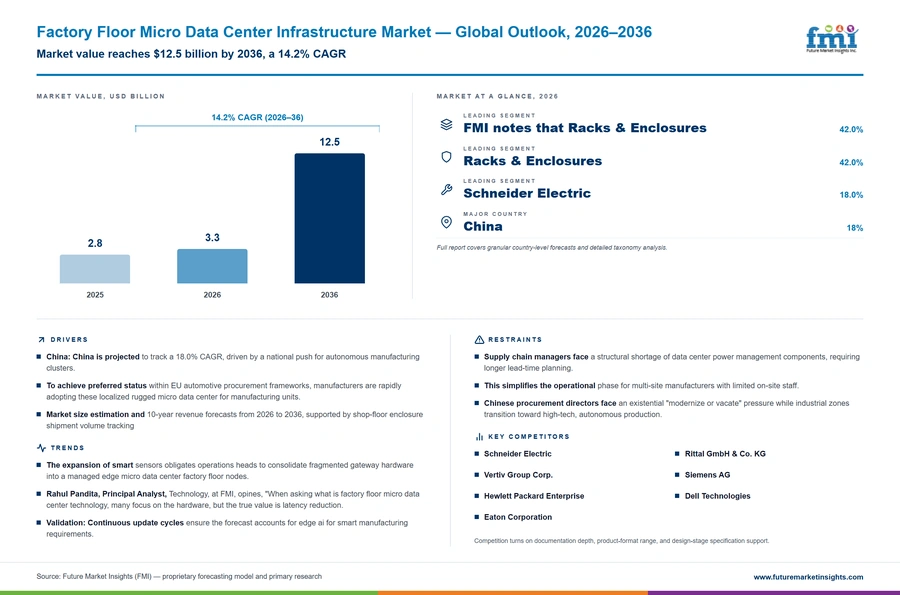Click the Drivers section heading
Screen dimensions: 900x595
click(x=69, y=340)
